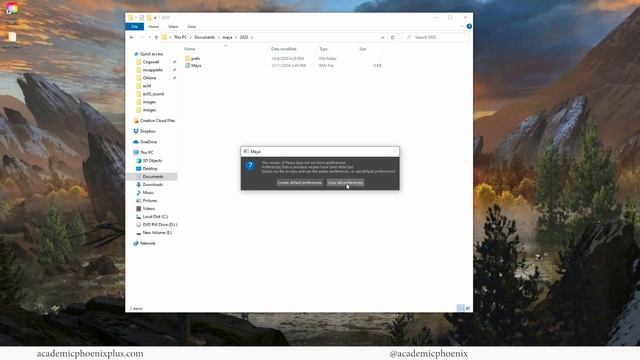Switch to large icons view in the status bar

click(468, 308)
